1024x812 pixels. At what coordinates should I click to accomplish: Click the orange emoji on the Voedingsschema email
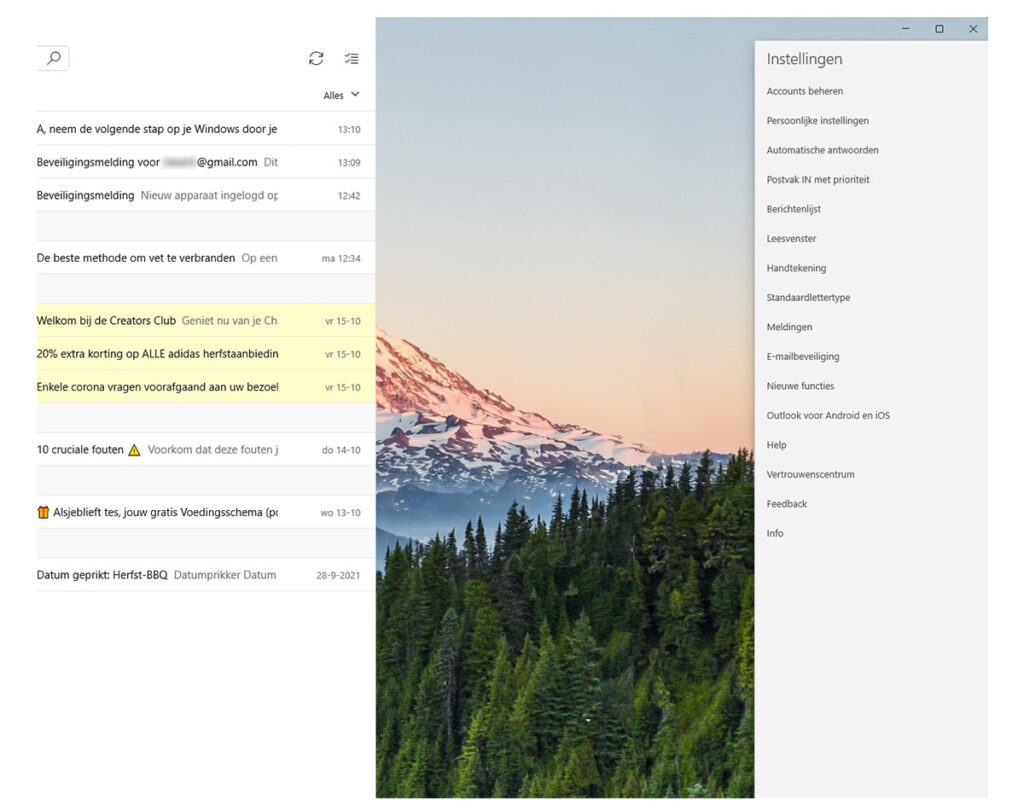pyautogui.click(x=42, y=512)
